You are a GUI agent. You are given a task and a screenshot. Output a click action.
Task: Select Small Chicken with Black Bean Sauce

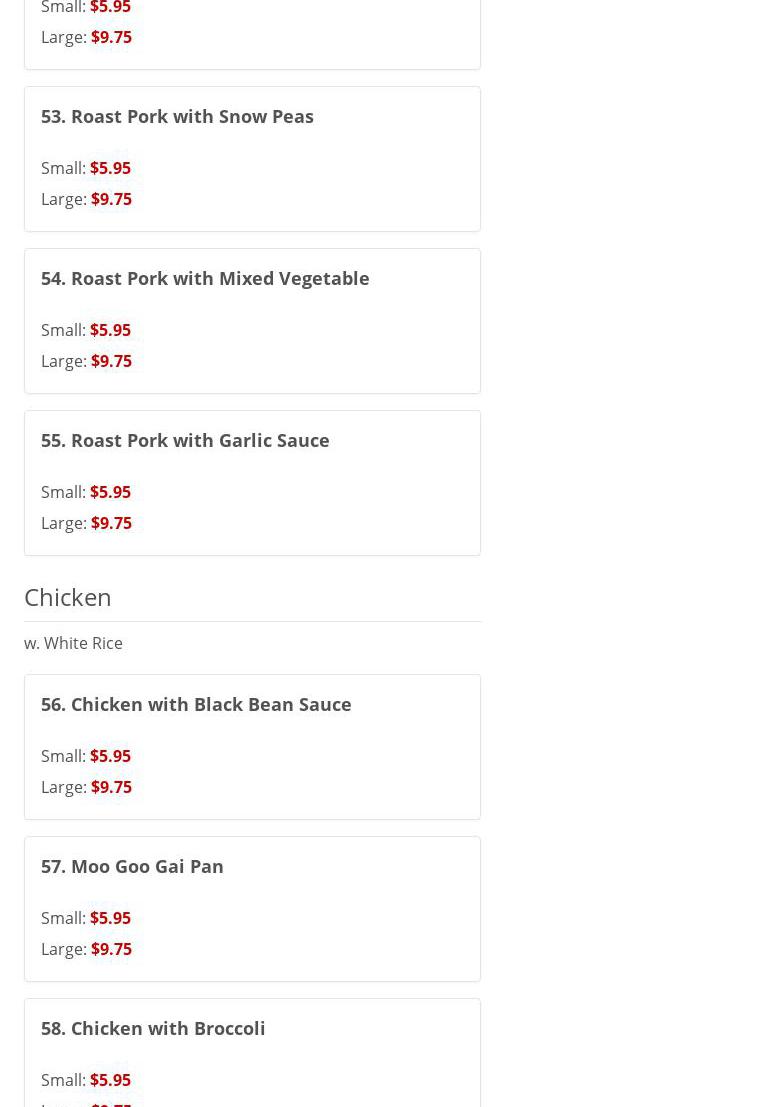click(x=110, y=756)
